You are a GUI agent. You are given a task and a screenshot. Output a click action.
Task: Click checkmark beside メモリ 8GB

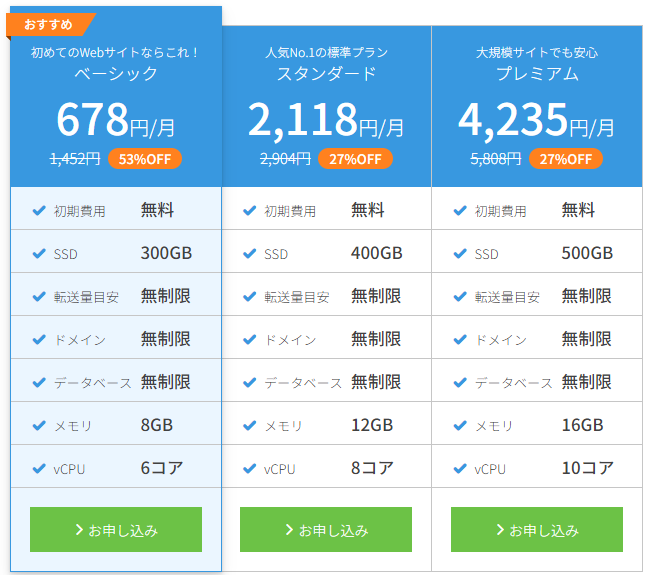pos(39,425)
